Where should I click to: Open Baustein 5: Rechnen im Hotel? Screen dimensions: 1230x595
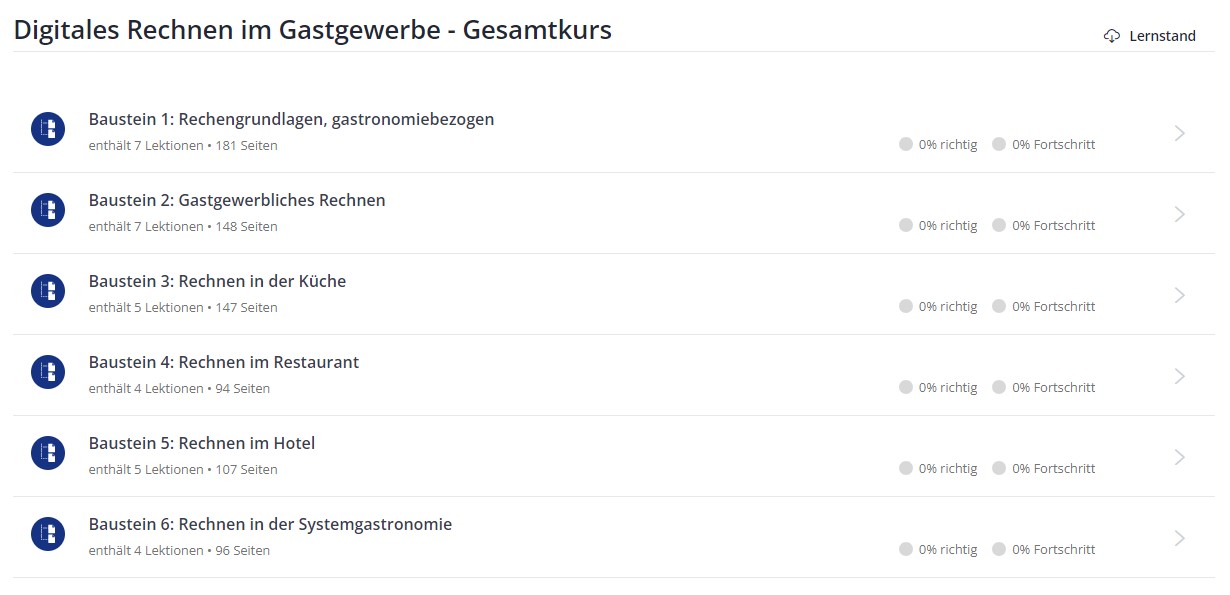tap(202, 443)
